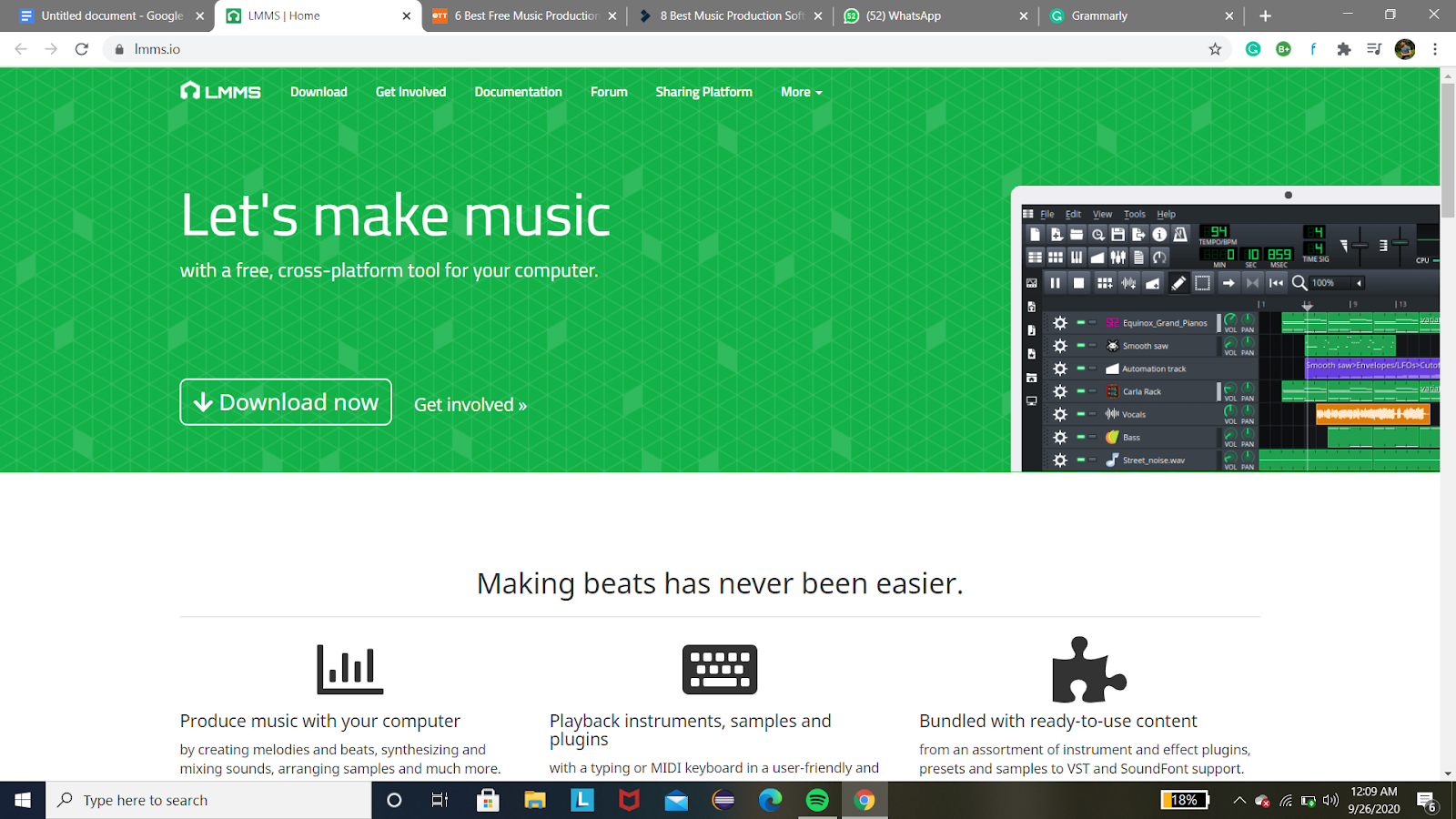
Task: Click the Windows search box
Action: tap(208, 800)
